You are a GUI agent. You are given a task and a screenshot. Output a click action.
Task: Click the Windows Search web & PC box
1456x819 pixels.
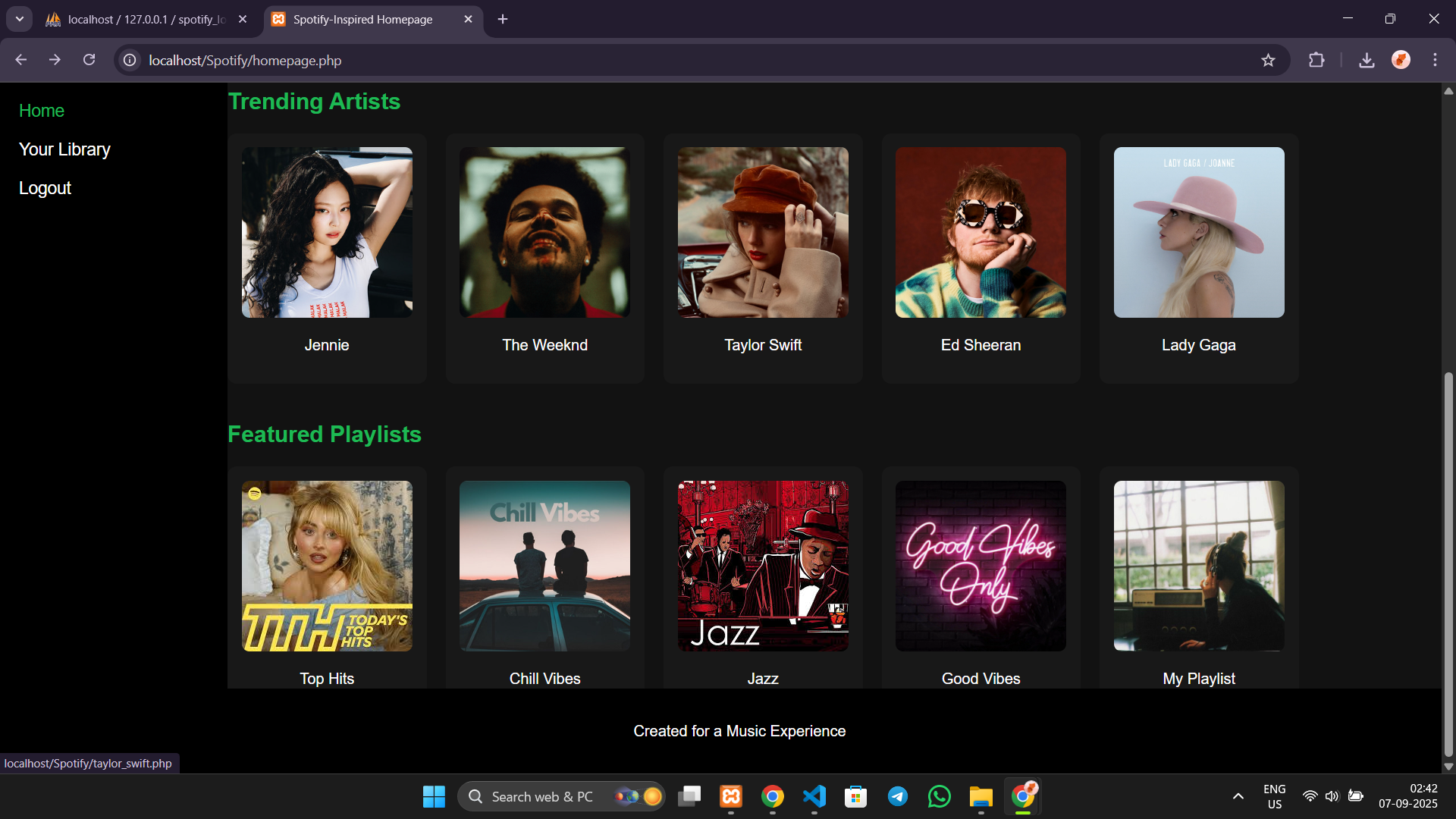pos(541,796)
